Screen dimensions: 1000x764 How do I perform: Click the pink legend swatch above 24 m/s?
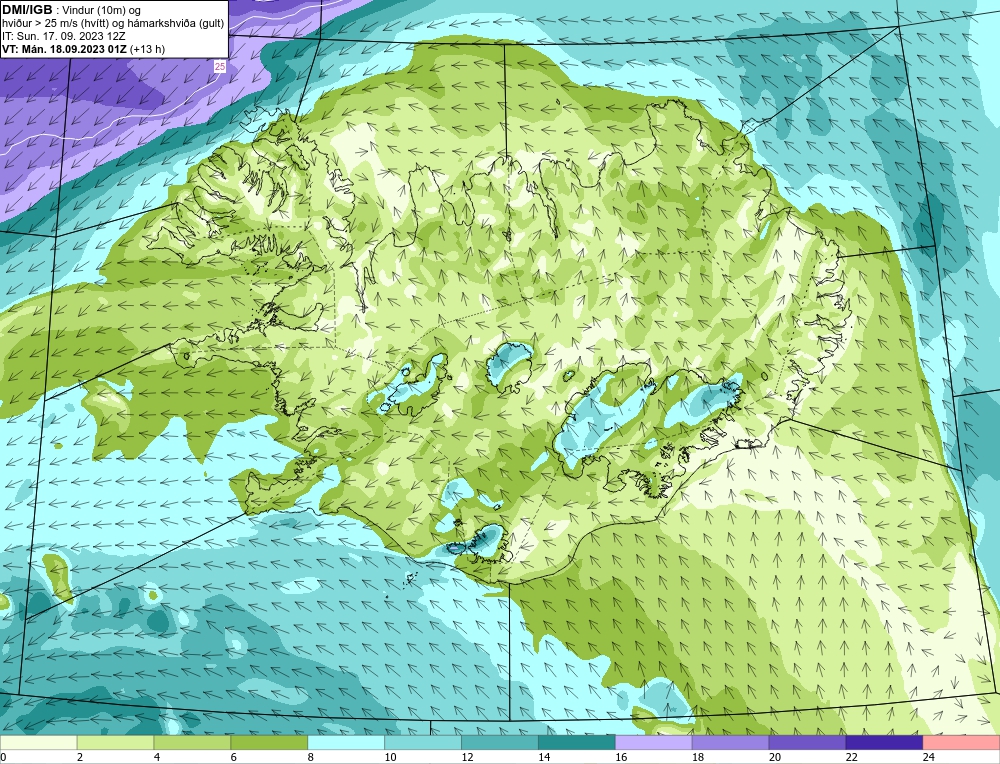tap(961, 743)
